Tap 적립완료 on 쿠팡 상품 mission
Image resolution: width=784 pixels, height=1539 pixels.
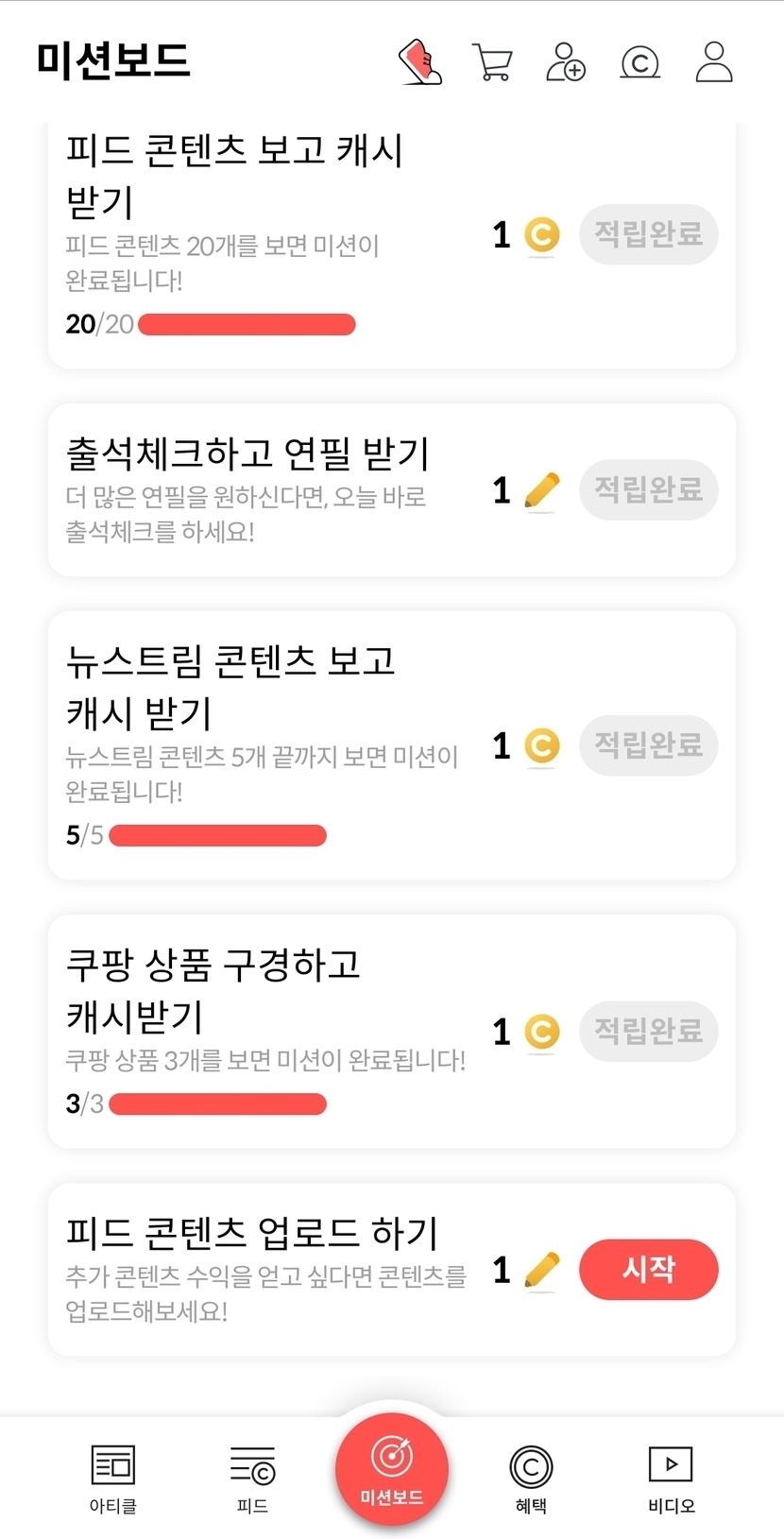[x=648, y=1031]
